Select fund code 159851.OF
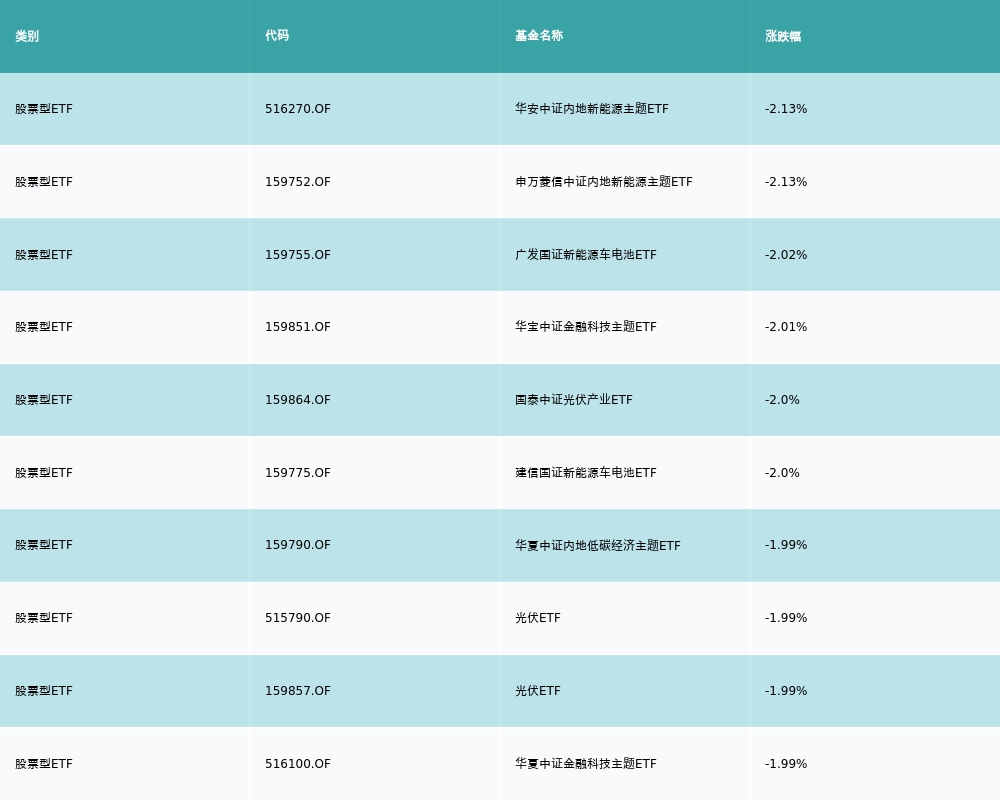Image resolution: width=1000 pixels, height=800 pixels. 298,327
